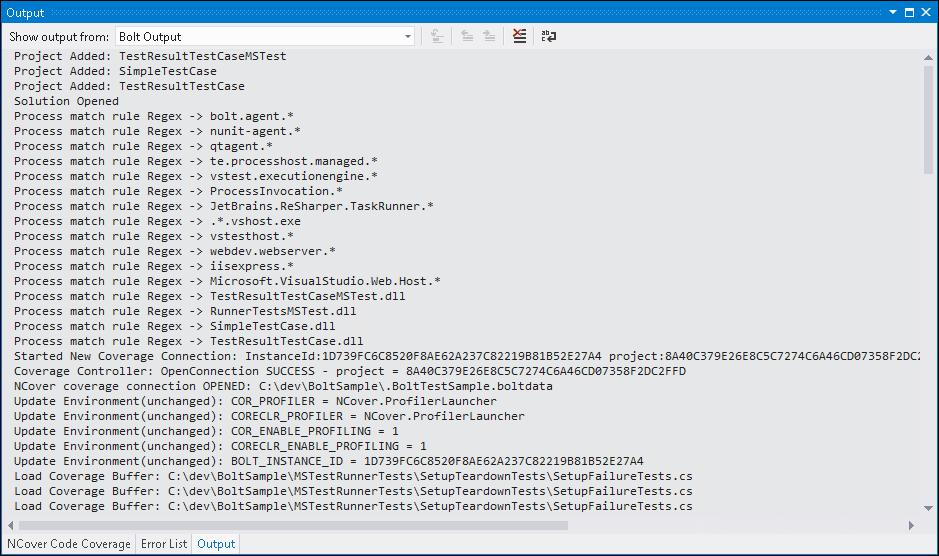The height and width of the screenshot is (556, 939).
Task: Select the Output tab
Action: tap(216, 544)
